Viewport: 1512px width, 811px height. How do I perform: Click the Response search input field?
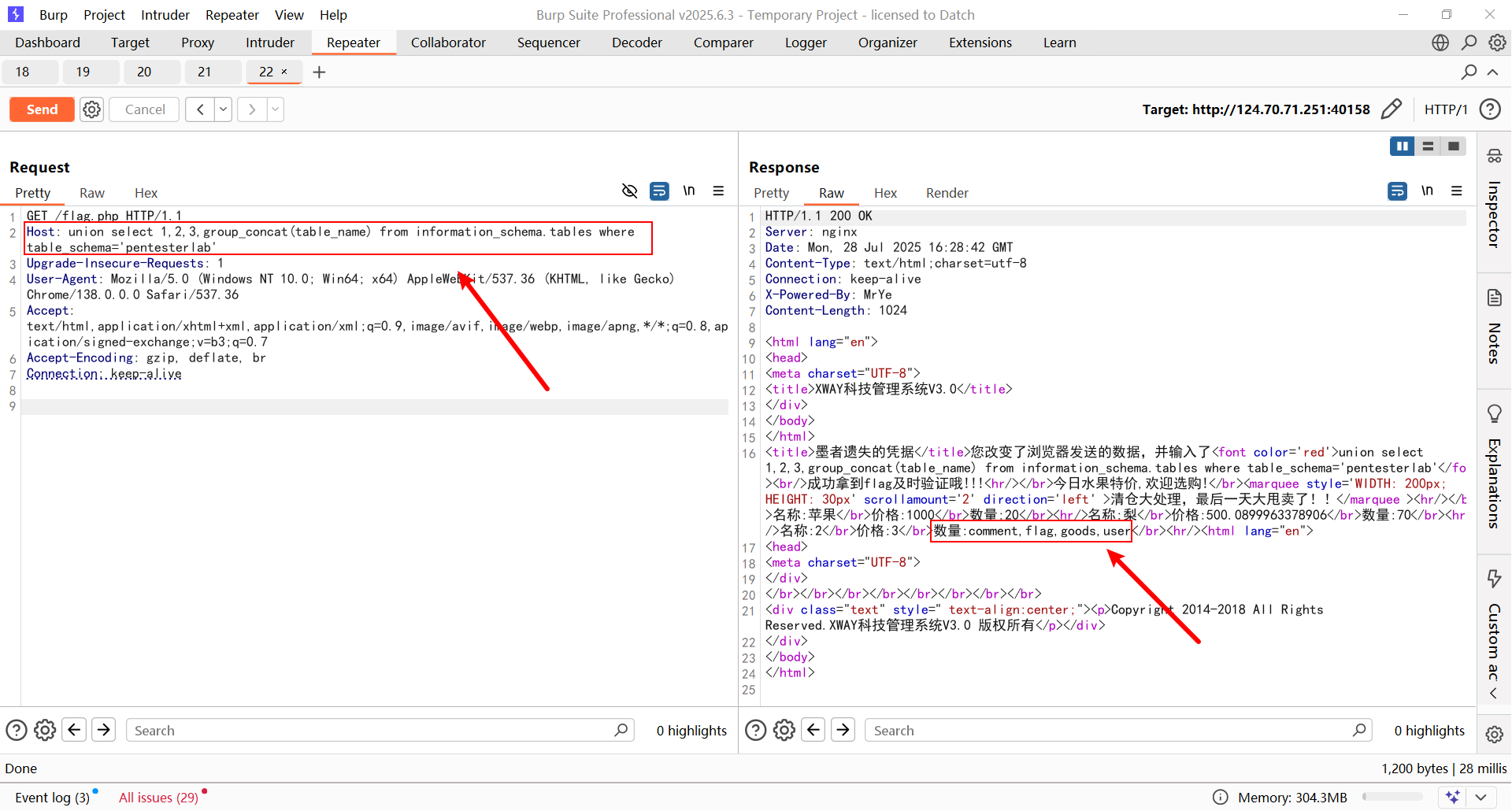point(1118,730)
